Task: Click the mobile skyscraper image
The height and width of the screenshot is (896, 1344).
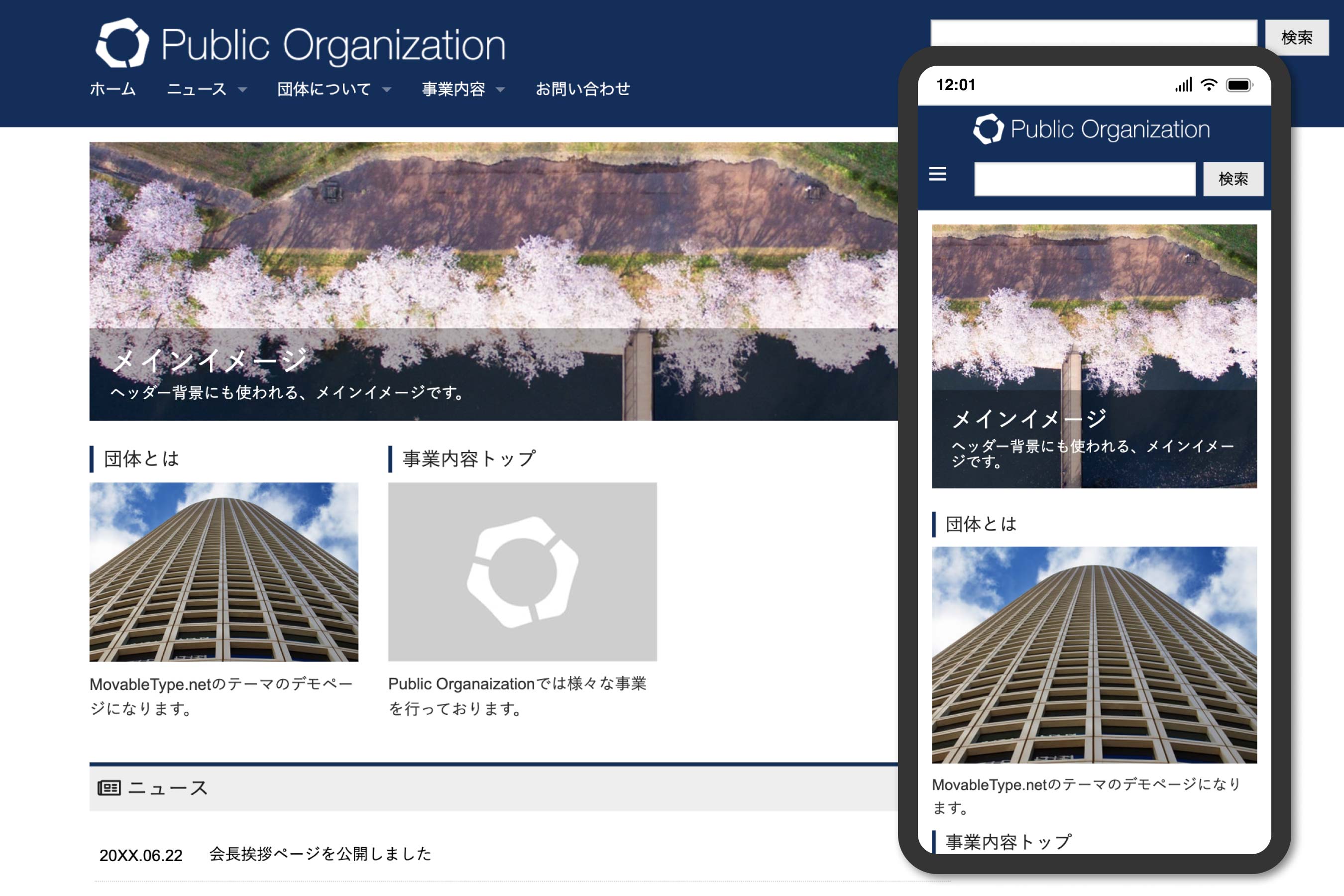Action: (1094, 655)
